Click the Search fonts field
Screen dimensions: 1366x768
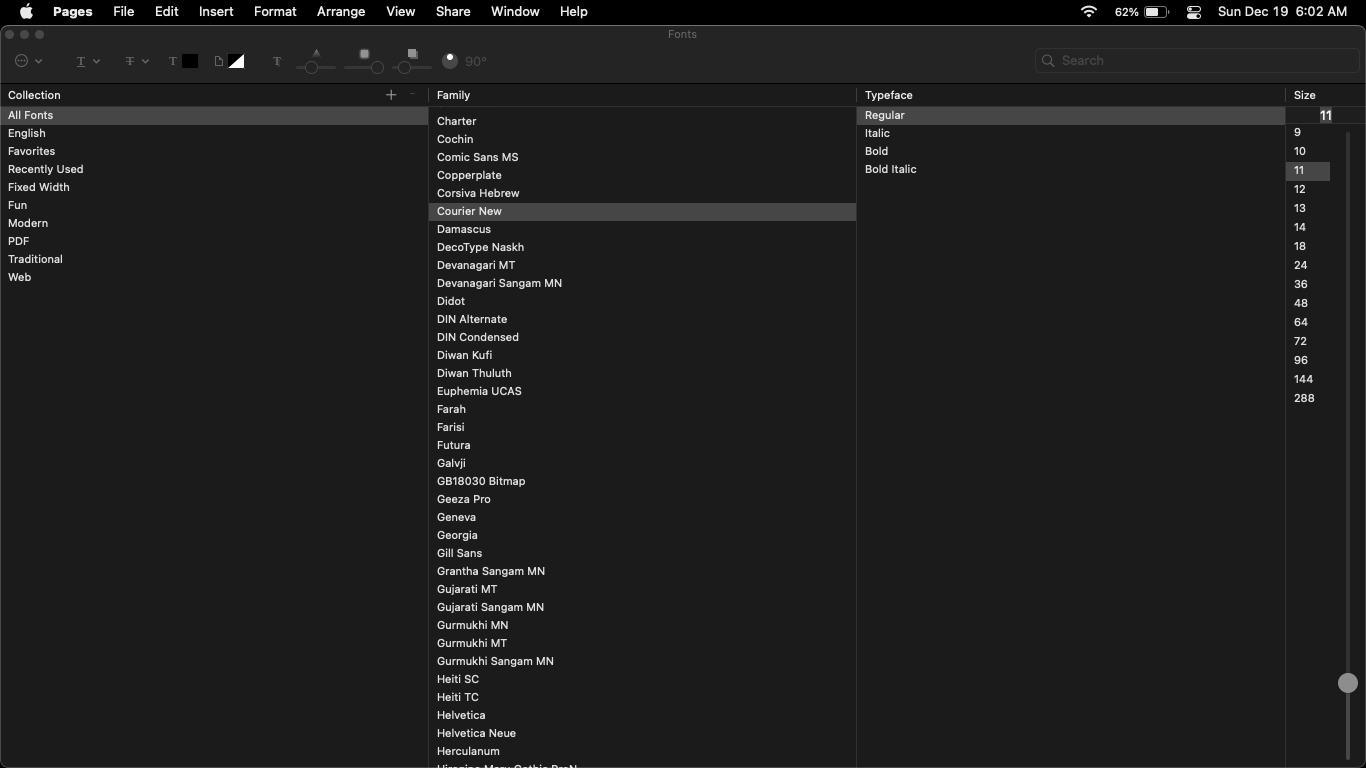pos(1197,61)
